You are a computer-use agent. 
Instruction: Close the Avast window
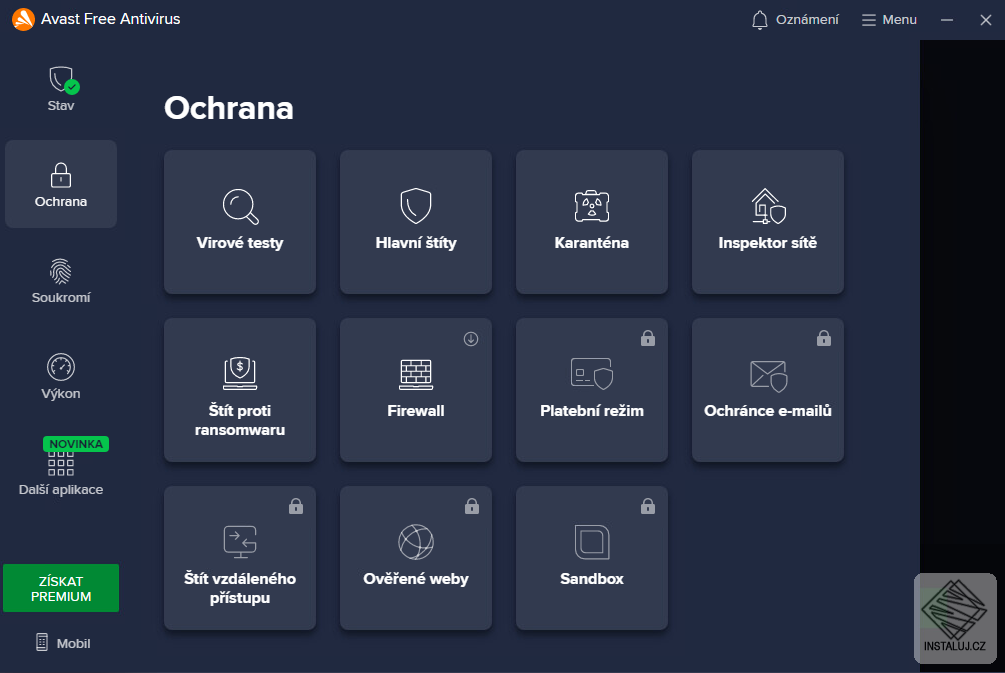[986, 20]
